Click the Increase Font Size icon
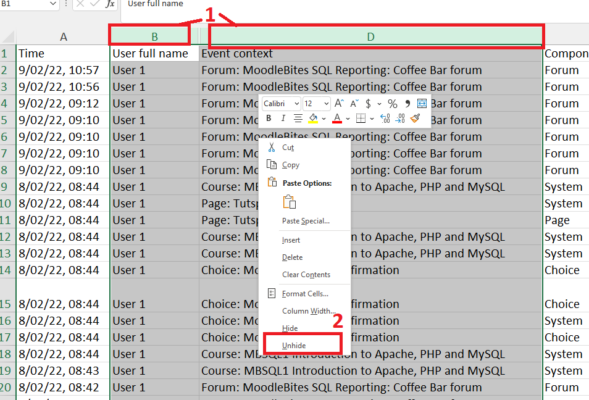 tap(339, 103)
